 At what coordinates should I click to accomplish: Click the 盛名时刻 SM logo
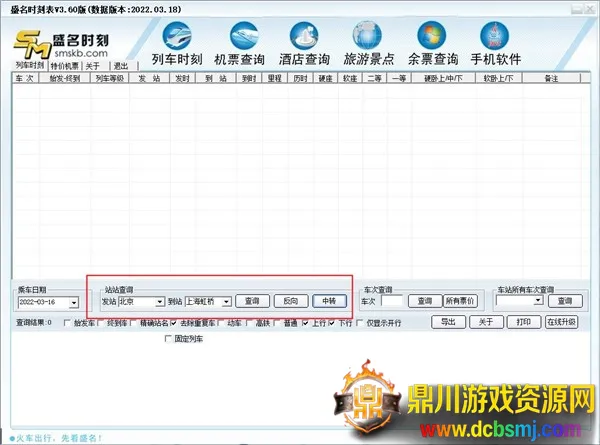pyautogui.click(x=62, y=44)
